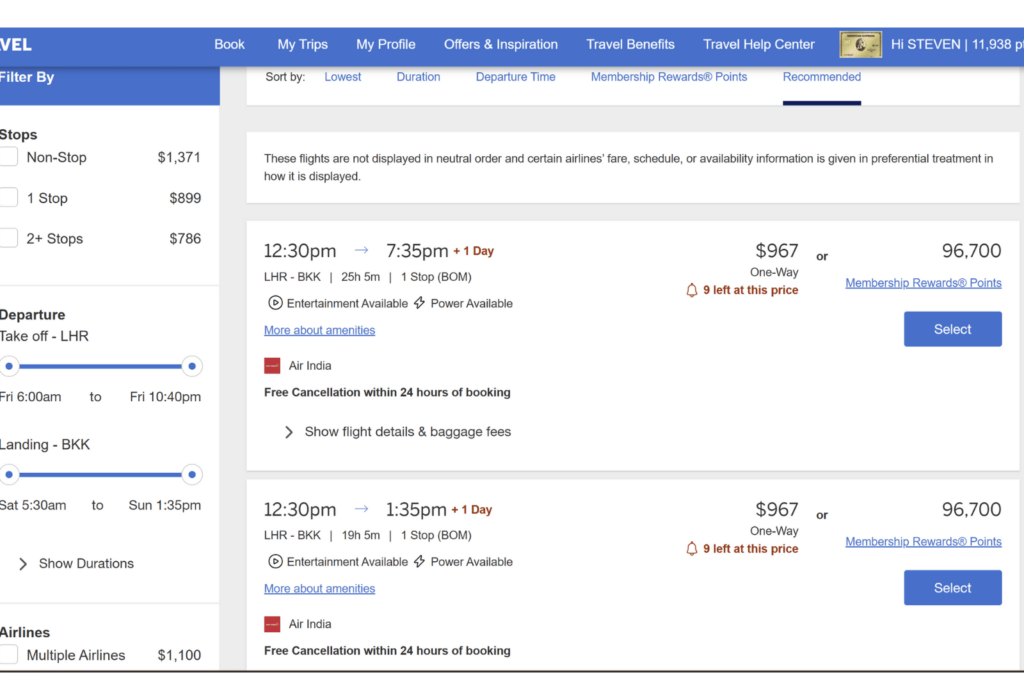Sort flights by Duration
Image resolution: width=1024 pixels, height=700 pixels.
point(418,77)
